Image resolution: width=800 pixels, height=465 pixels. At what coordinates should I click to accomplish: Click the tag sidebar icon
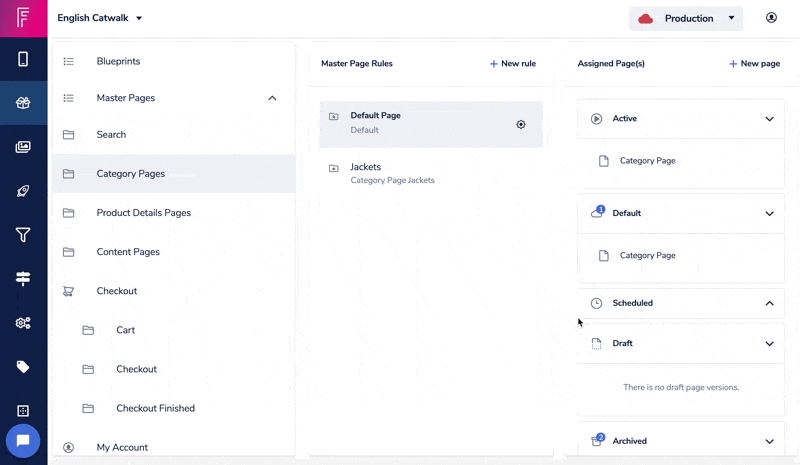point(23,366)
